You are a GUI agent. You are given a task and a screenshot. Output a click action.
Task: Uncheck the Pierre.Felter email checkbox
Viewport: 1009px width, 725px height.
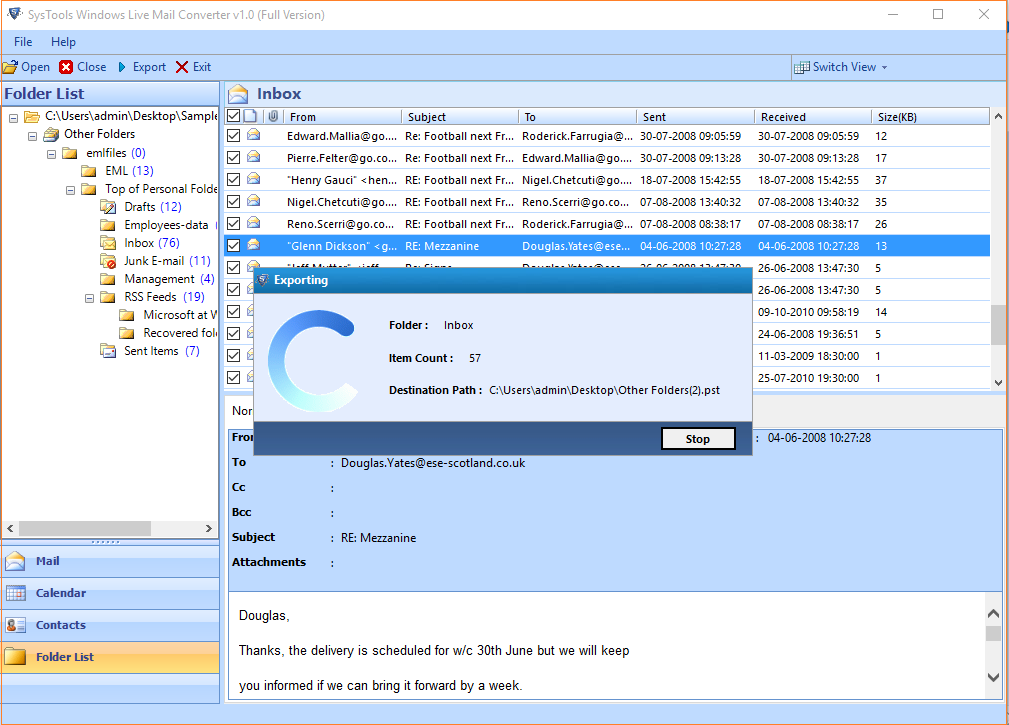point(234,158)
